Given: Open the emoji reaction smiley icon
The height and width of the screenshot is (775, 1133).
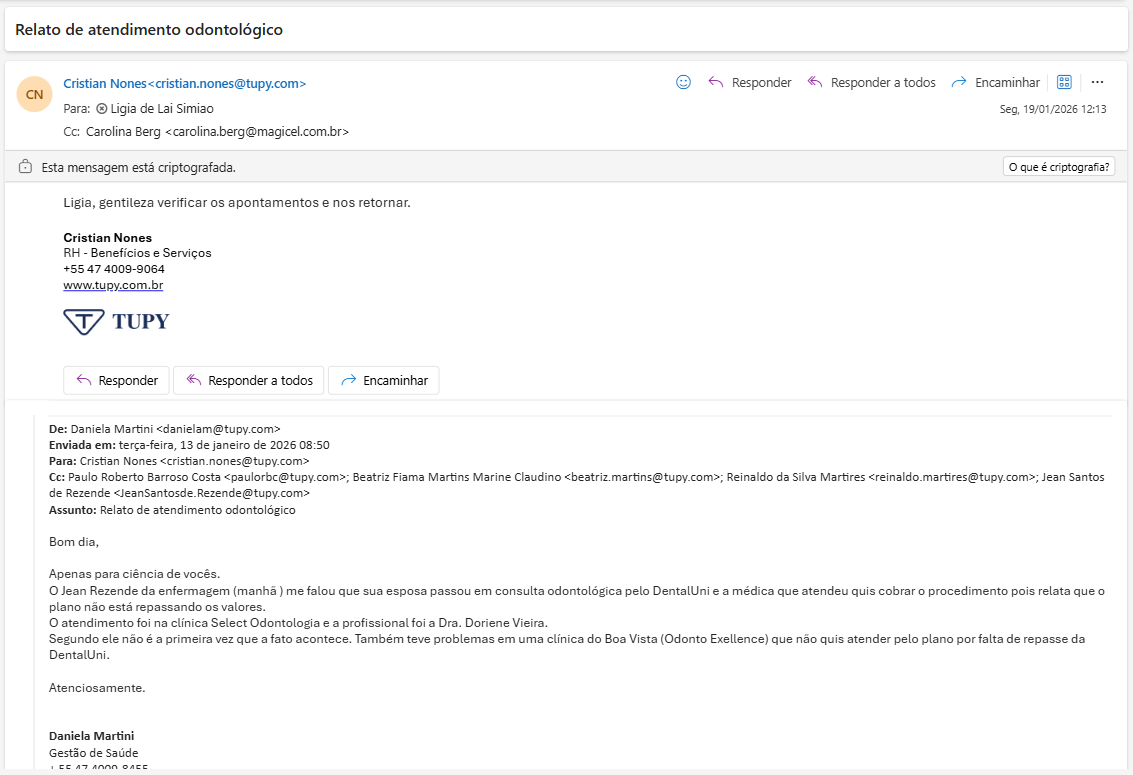Looking at the screenshot, I should coord(684,83).
